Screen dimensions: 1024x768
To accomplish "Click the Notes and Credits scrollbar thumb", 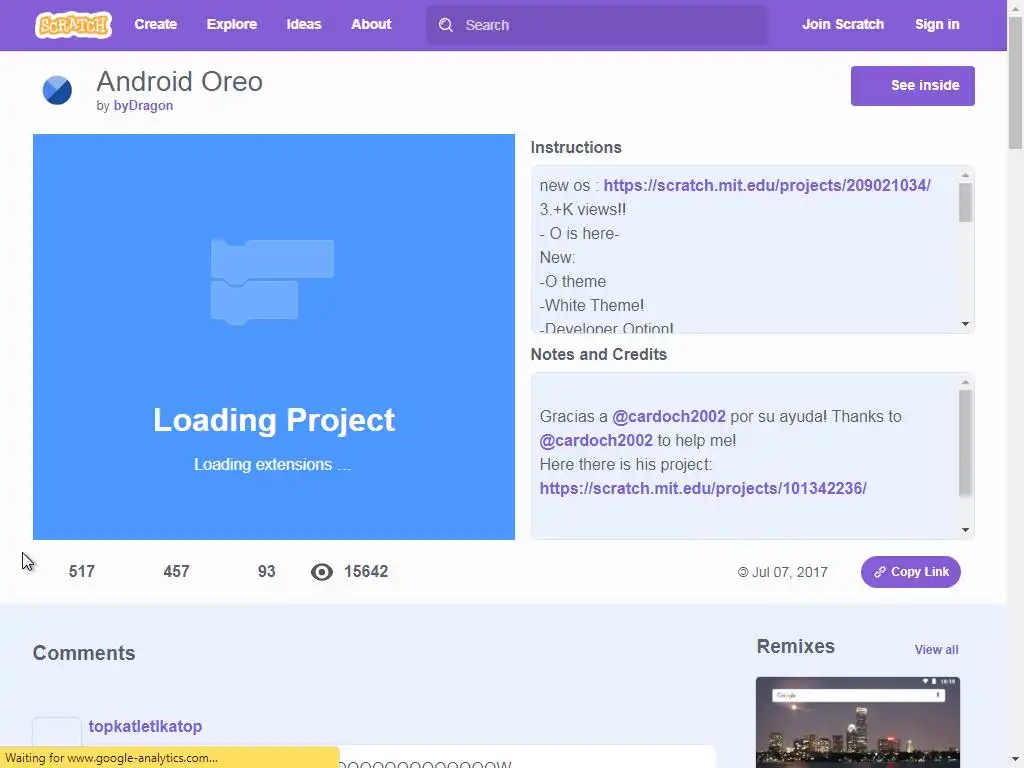I will (x=965, y=443).
